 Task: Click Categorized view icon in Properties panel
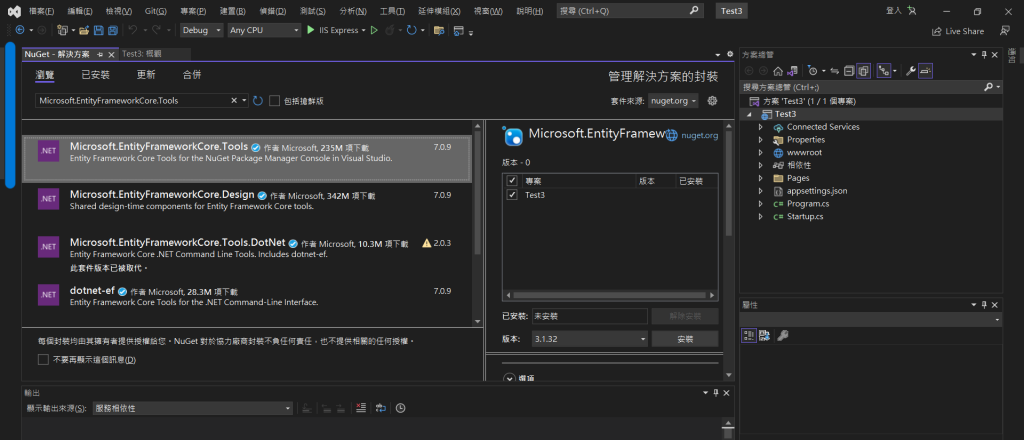748,336
